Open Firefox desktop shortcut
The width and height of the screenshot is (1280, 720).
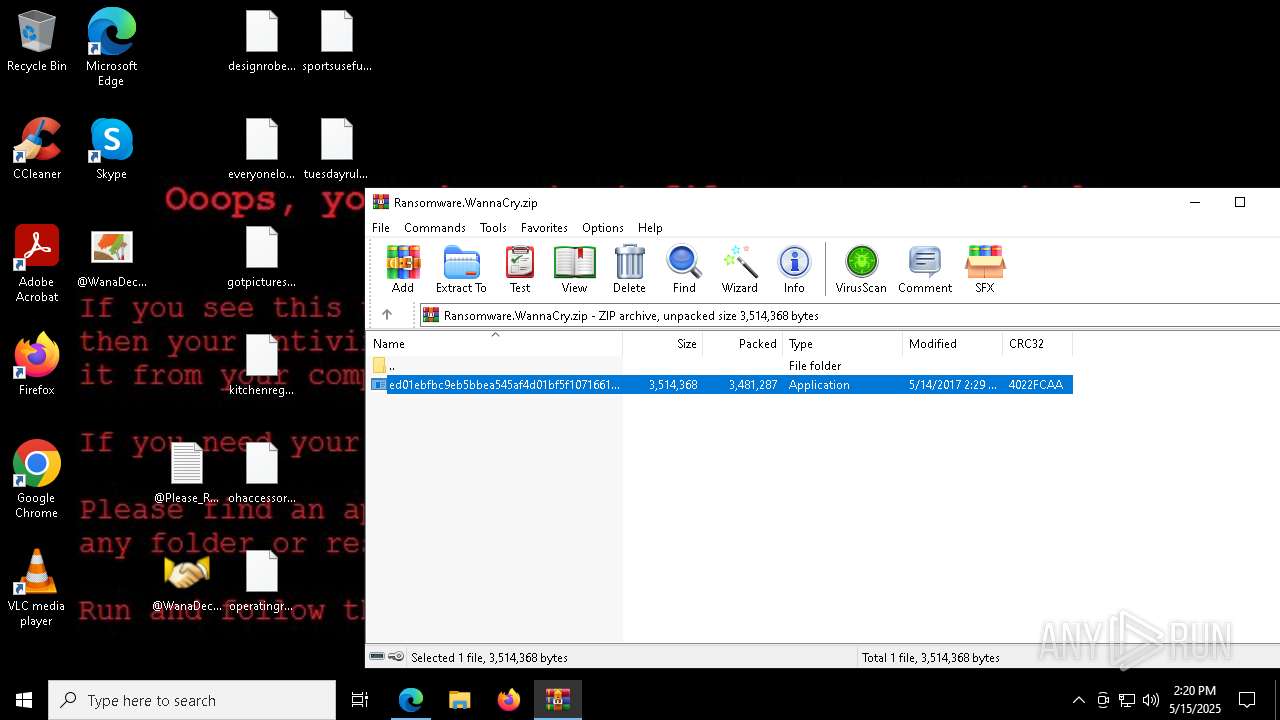tap(37, 364)
